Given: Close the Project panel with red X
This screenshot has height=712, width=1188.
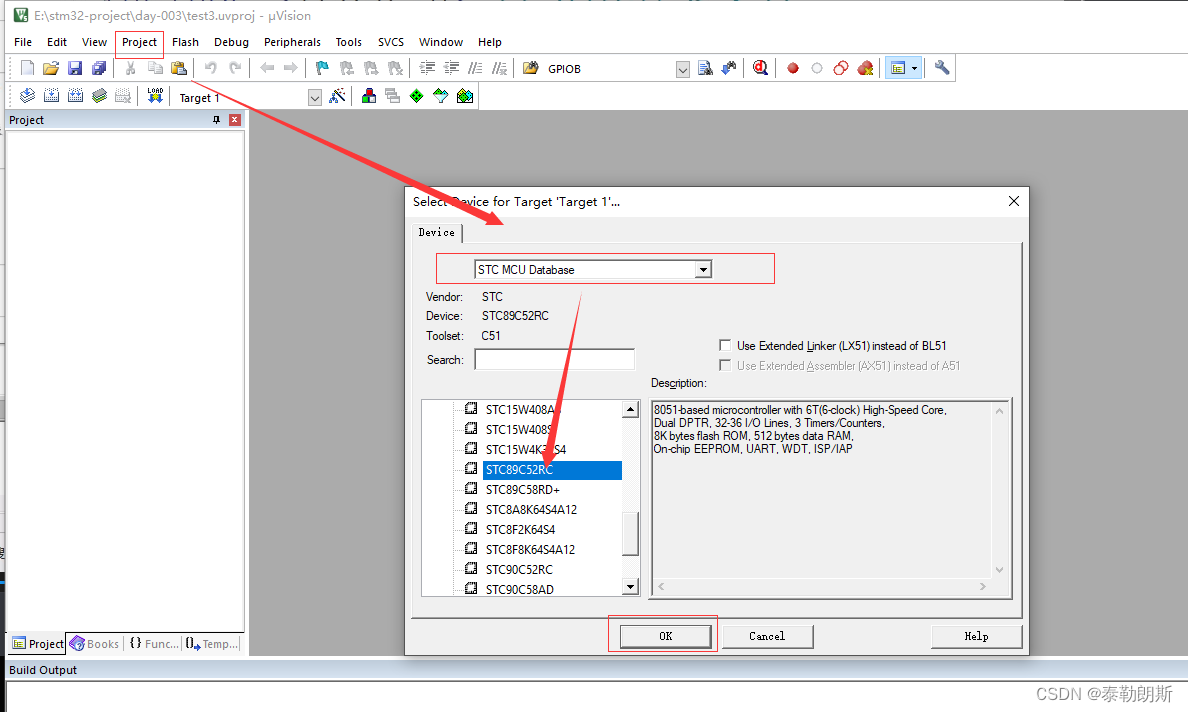Looking at the screenshot, I should pos(235,120).
